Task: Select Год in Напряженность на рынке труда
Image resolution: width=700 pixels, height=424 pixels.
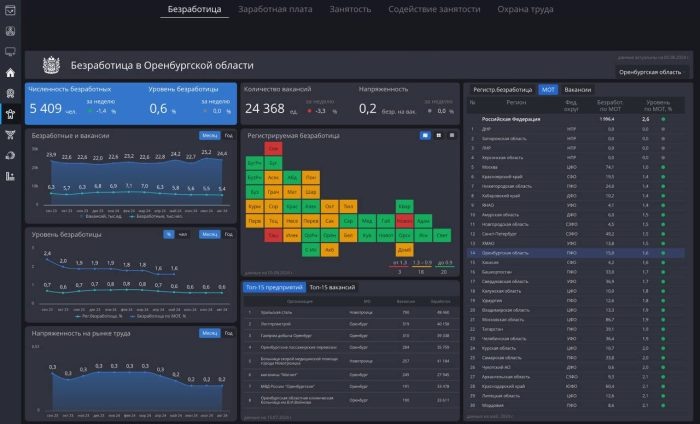Action: pos(229,333)
